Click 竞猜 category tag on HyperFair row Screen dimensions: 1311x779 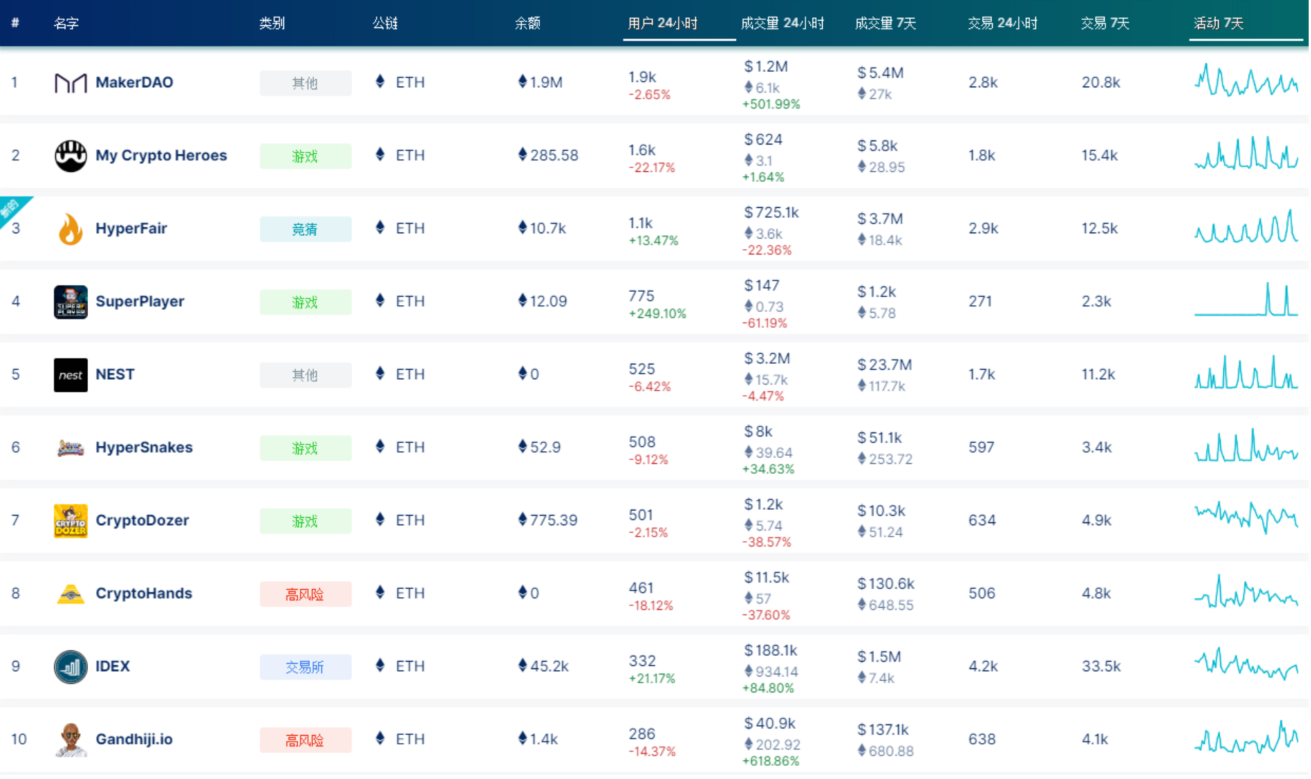coord(305,229)
